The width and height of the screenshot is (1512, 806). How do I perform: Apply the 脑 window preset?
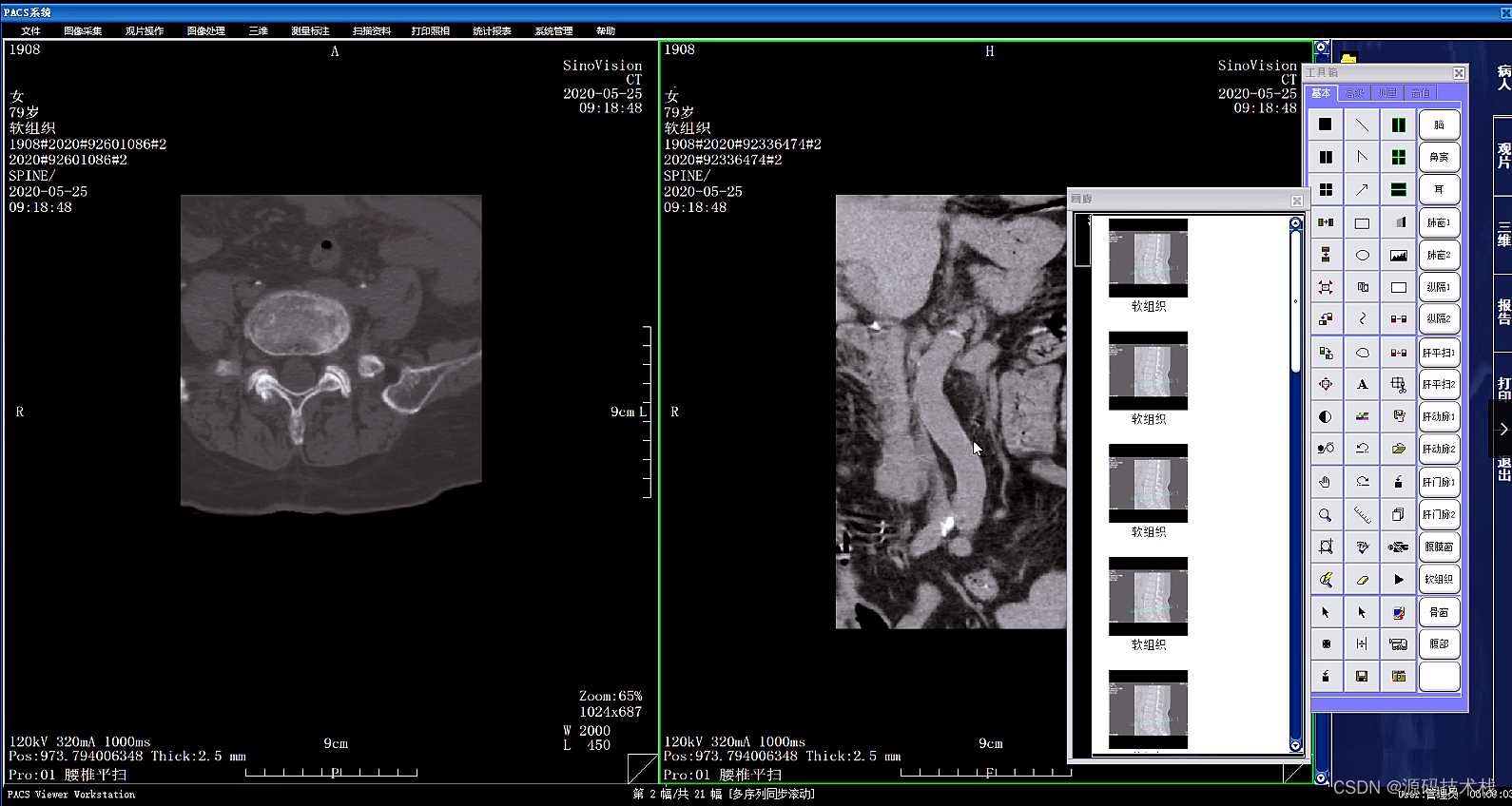1439,125
